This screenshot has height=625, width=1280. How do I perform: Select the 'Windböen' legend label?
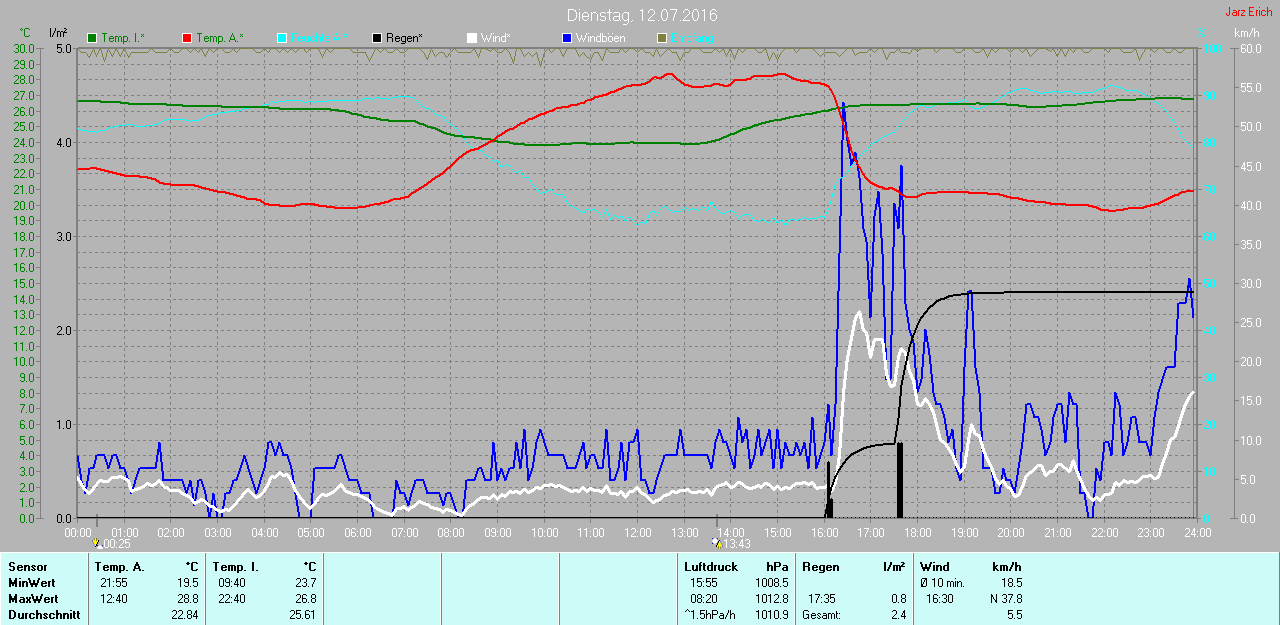[599, 38]
